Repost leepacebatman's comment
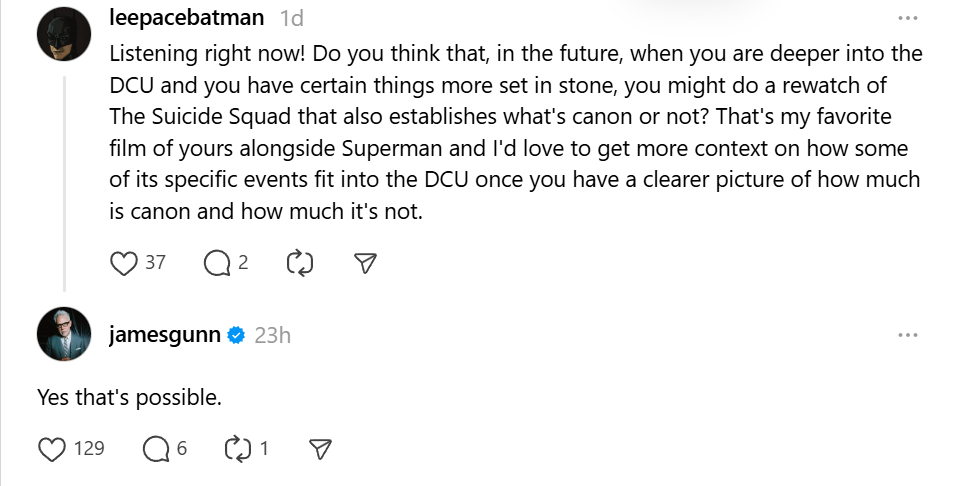The height and width of the screenshot is (486, 958). [299, 263]
